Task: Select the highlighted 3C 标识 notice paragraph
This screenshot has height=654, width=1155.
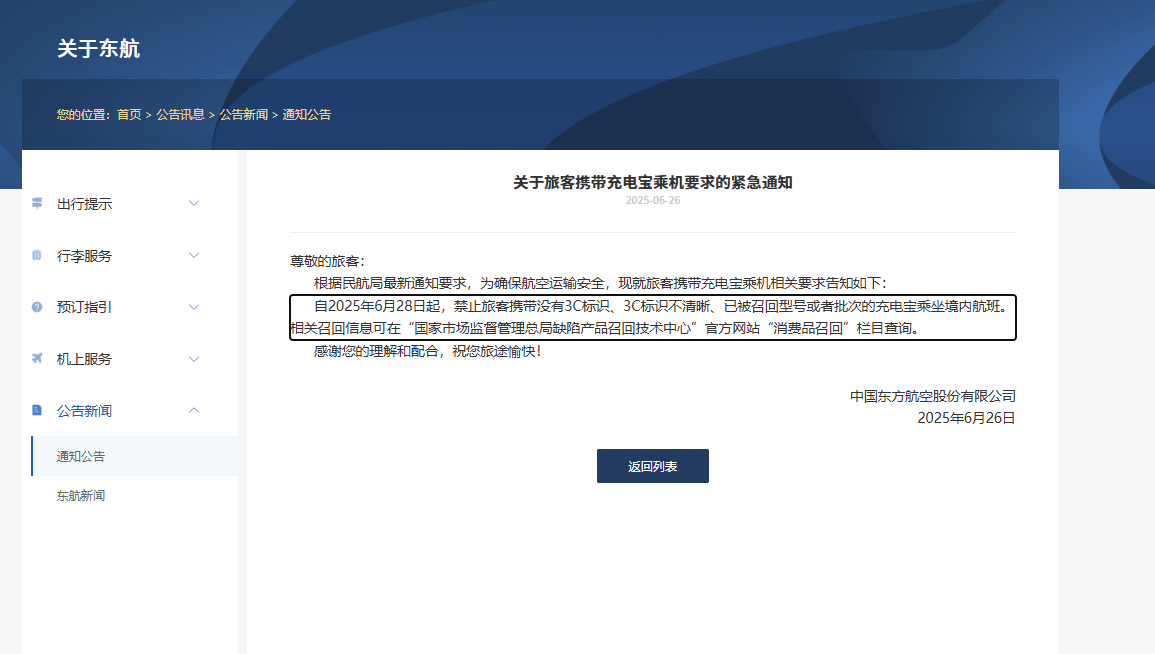Action: (652, 318)
